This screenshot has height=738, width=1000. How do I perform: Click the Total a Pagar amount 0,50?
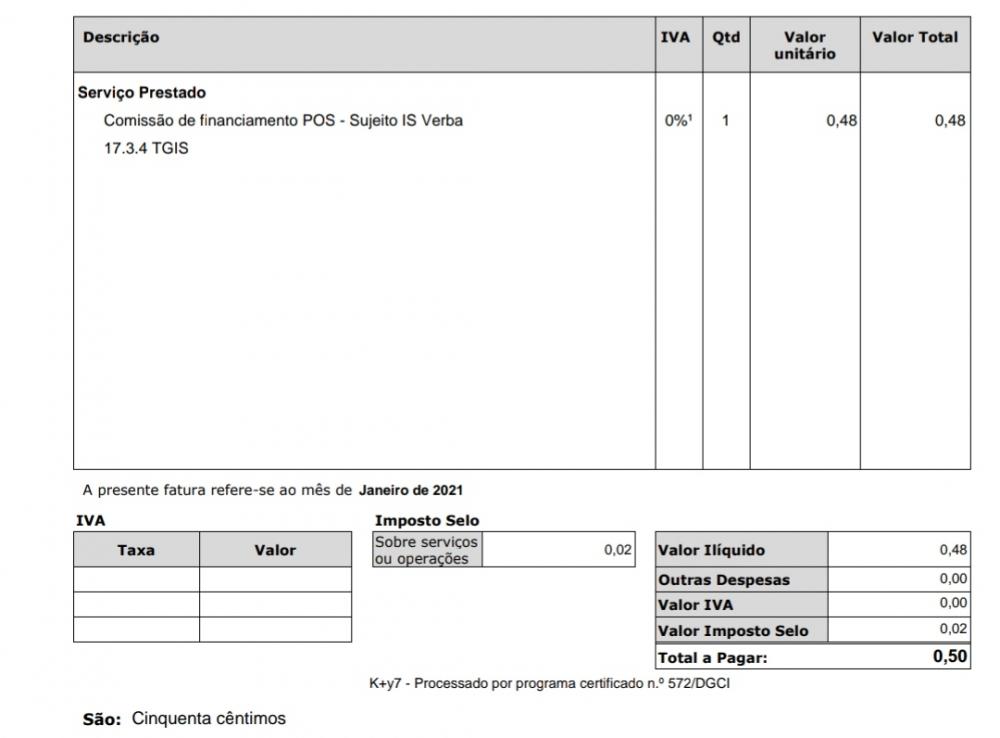tap(949, 657)
